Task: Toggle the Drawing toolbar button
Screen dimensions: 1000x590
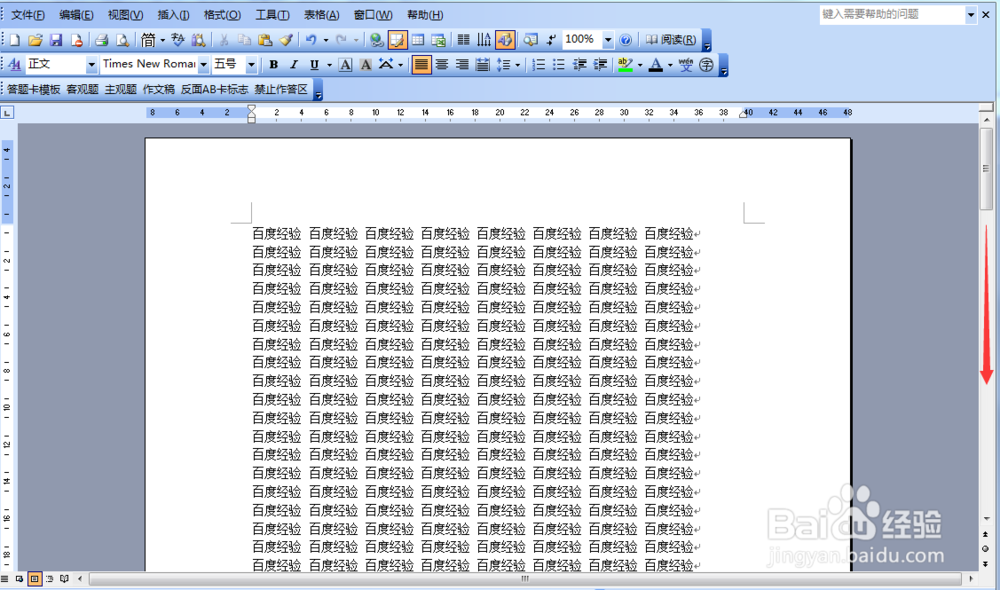Action: click(x=504, y=40)
